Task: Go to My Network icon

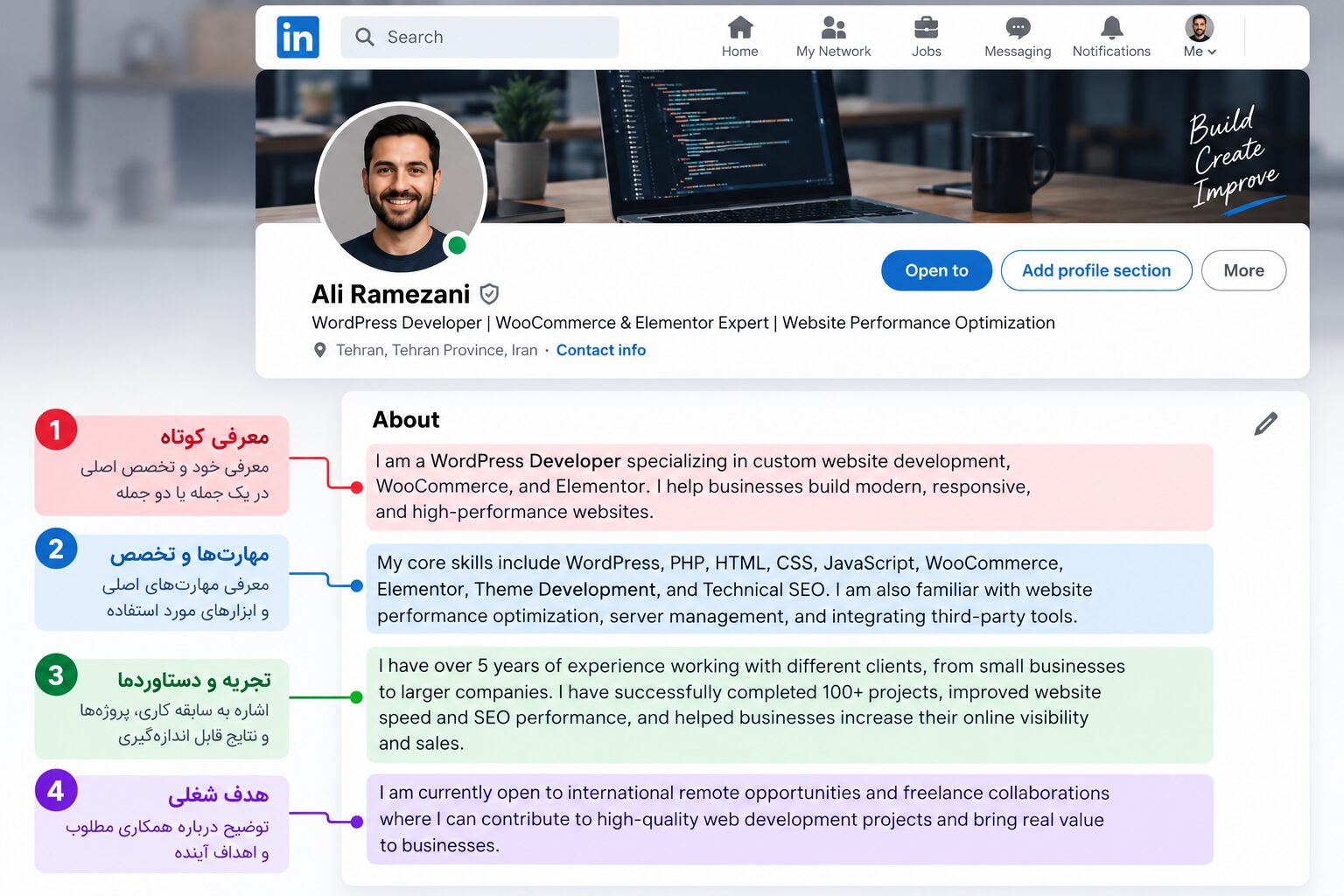Action: [833, 28]
